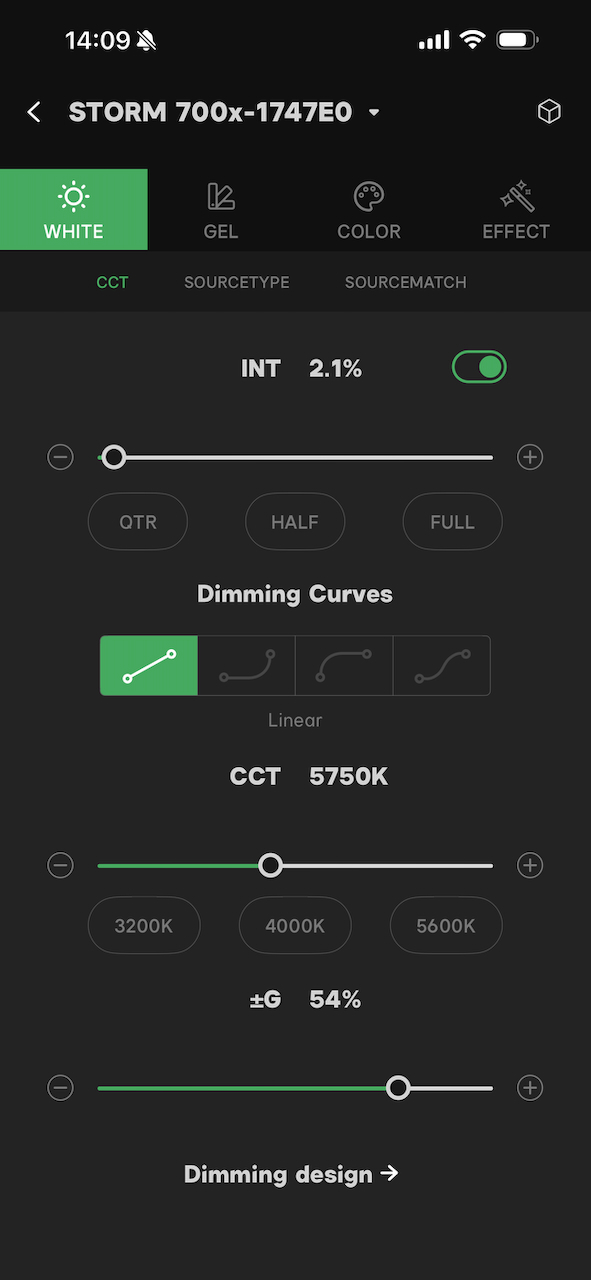Switch to the SOURCETYPE tab
This screenshot has width=591, height=1280.
[x=236, y=282]
